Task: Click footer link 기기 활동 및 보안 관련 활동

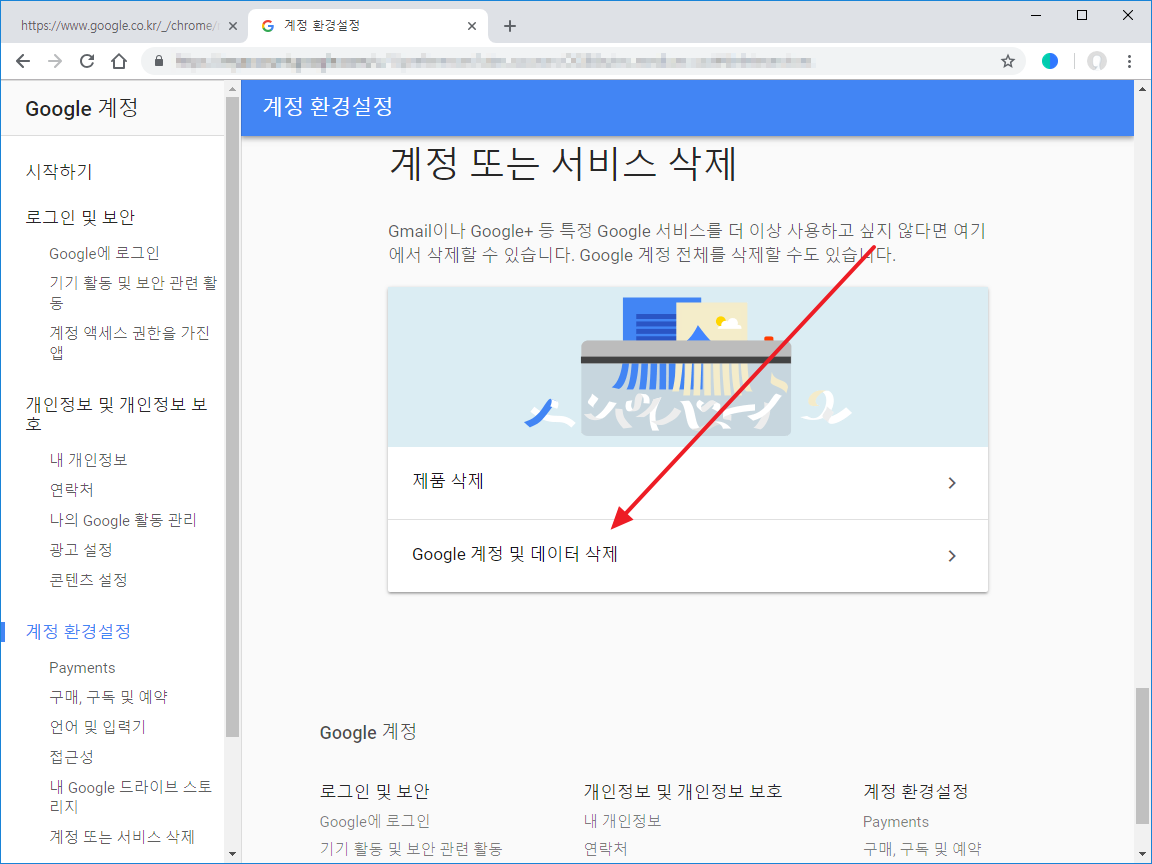Action: (411, 849)
